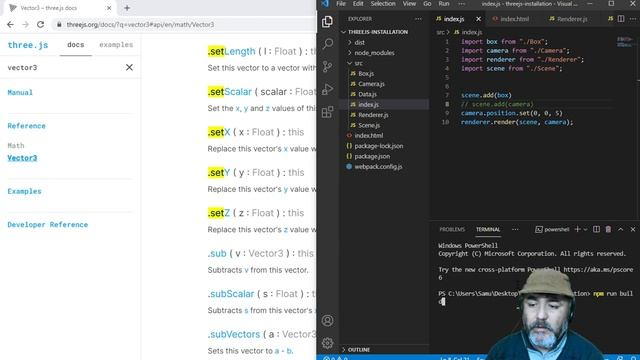Screen dimensions: 640x360
Task: Open a new browser tab
Action: coord(127,8)
